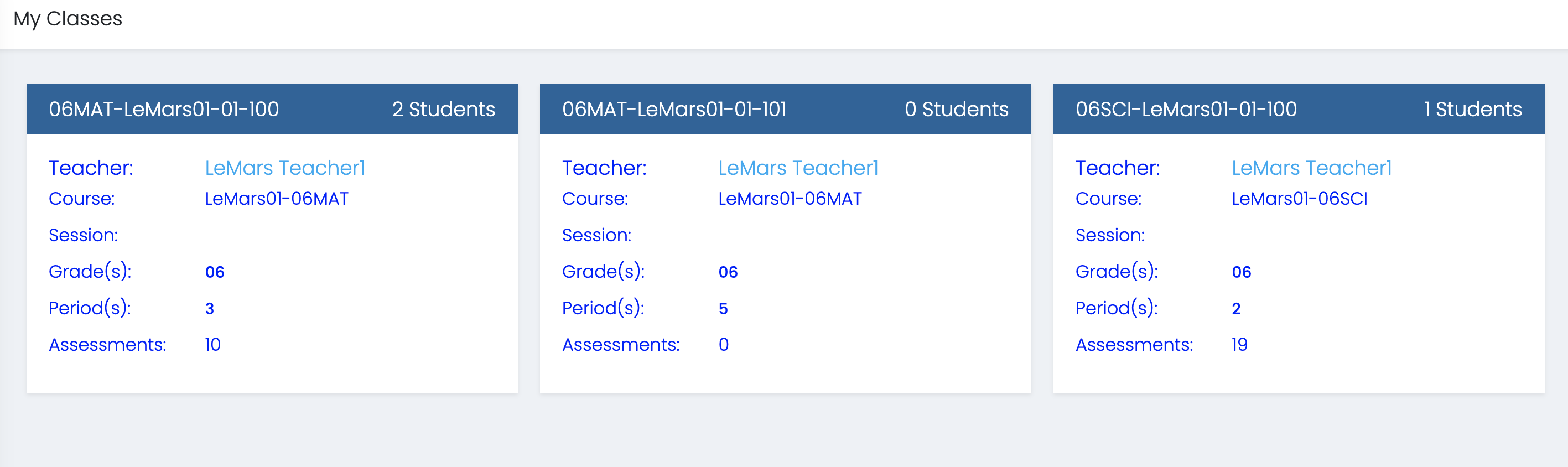Open the 06MAT-LeMars01-01-100 class title

[x=164, y=110]
